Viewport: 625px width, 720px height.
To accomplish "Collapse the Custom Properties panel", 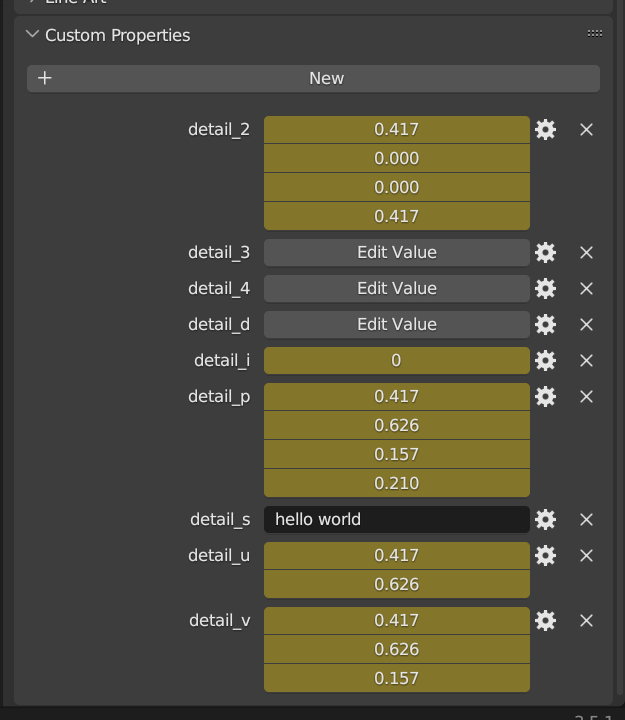I will click(x=32, y=34).
